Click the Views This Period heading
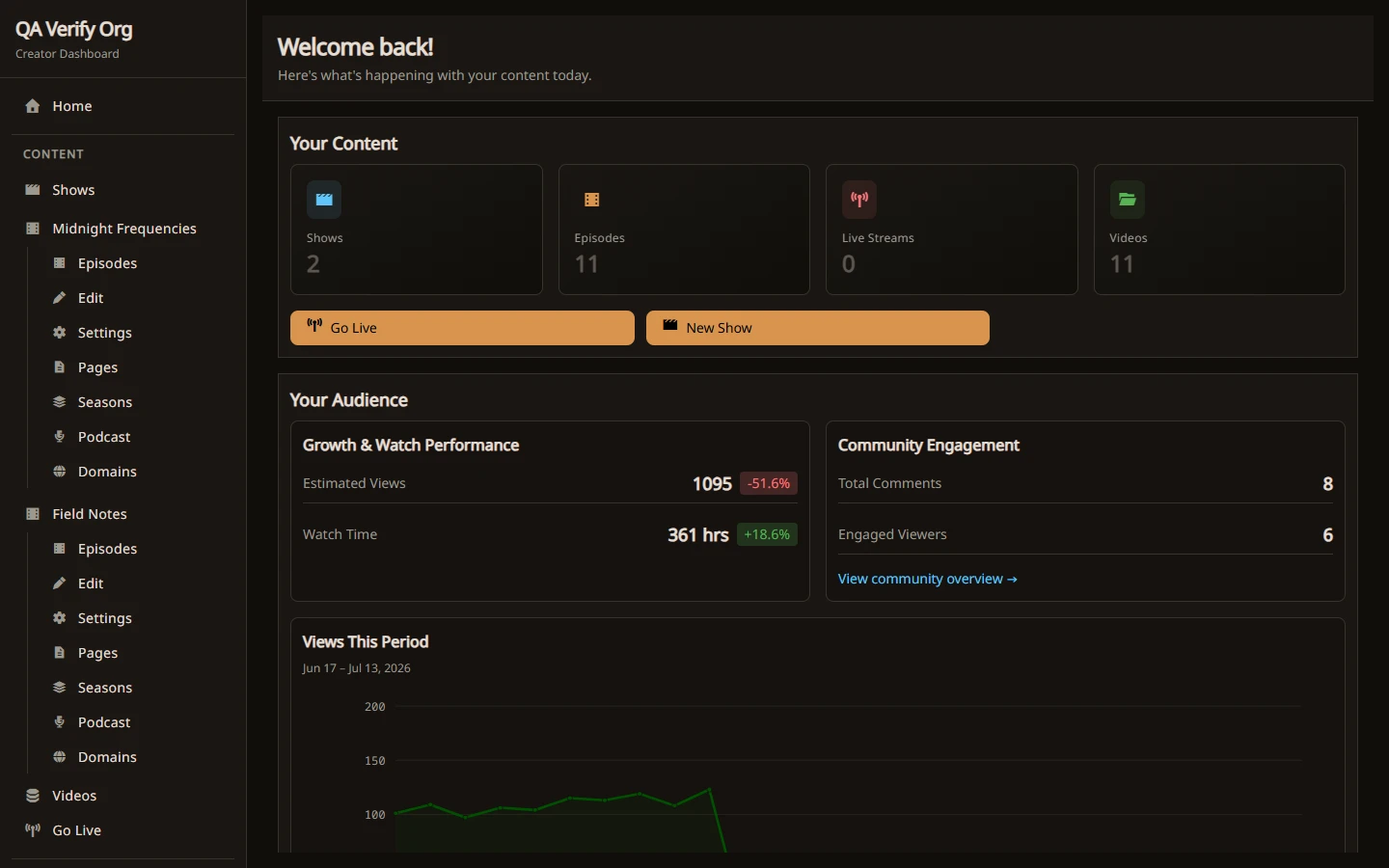Image resolution: width=1389 pixels, height=868 pixels. 365,641
